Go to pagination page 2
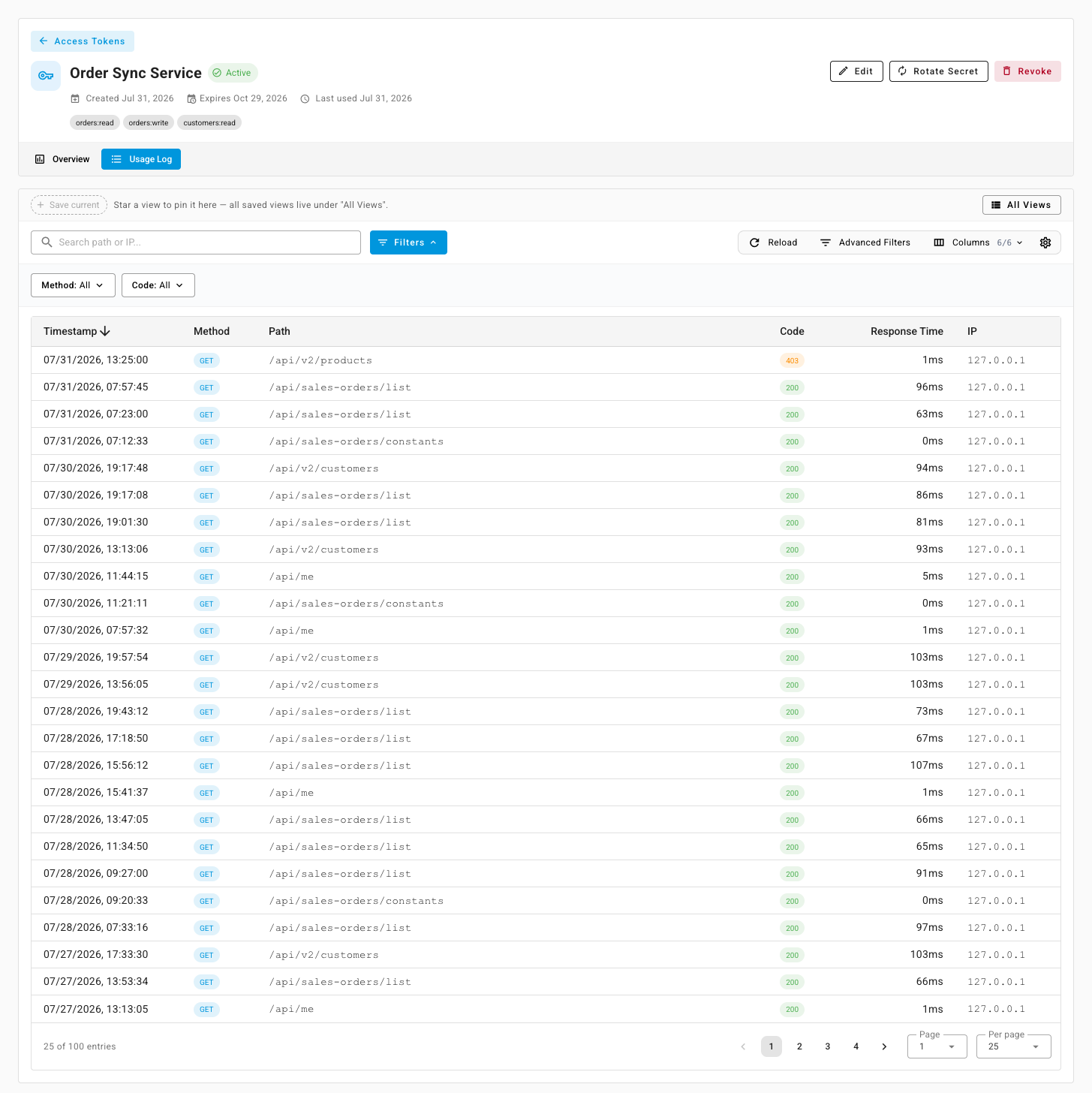This screenshot has width=1092, height=1093. (799, 1046)
